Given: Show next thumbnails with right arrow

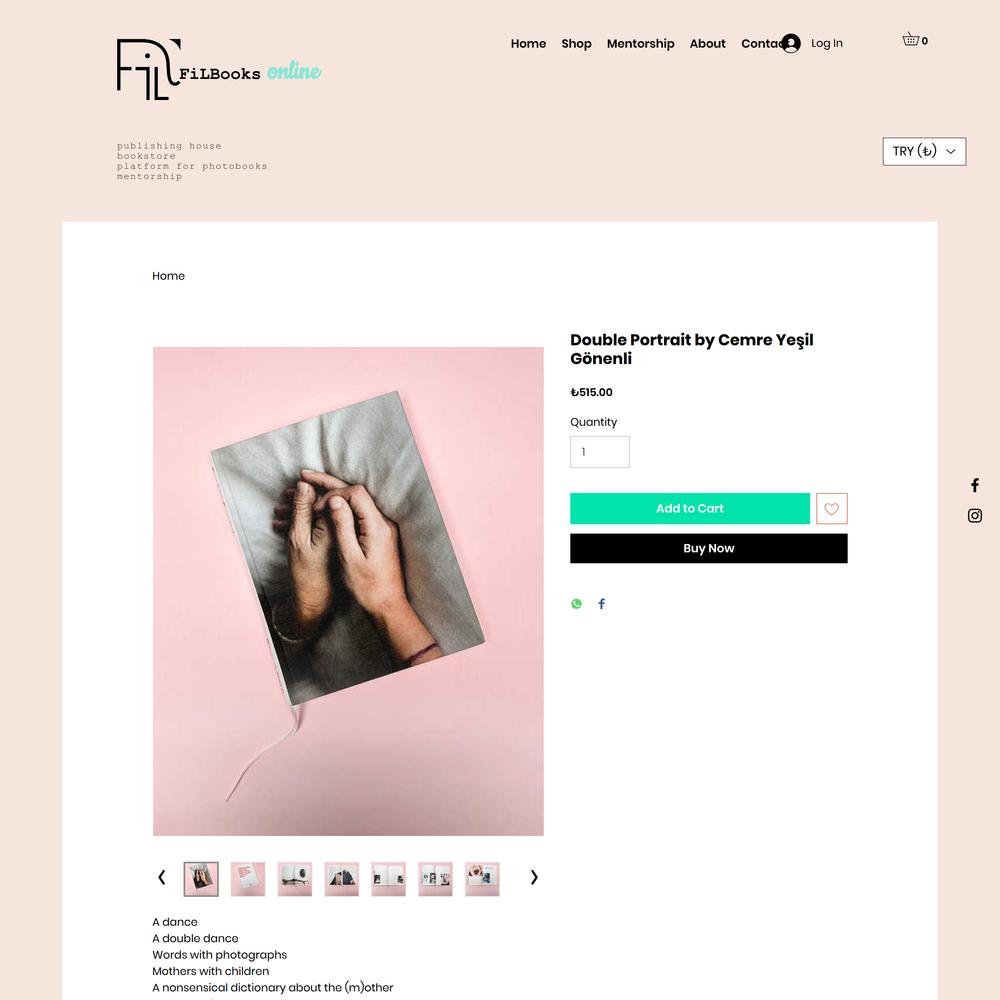Looking at the screenshot, I should click(534, 878).
